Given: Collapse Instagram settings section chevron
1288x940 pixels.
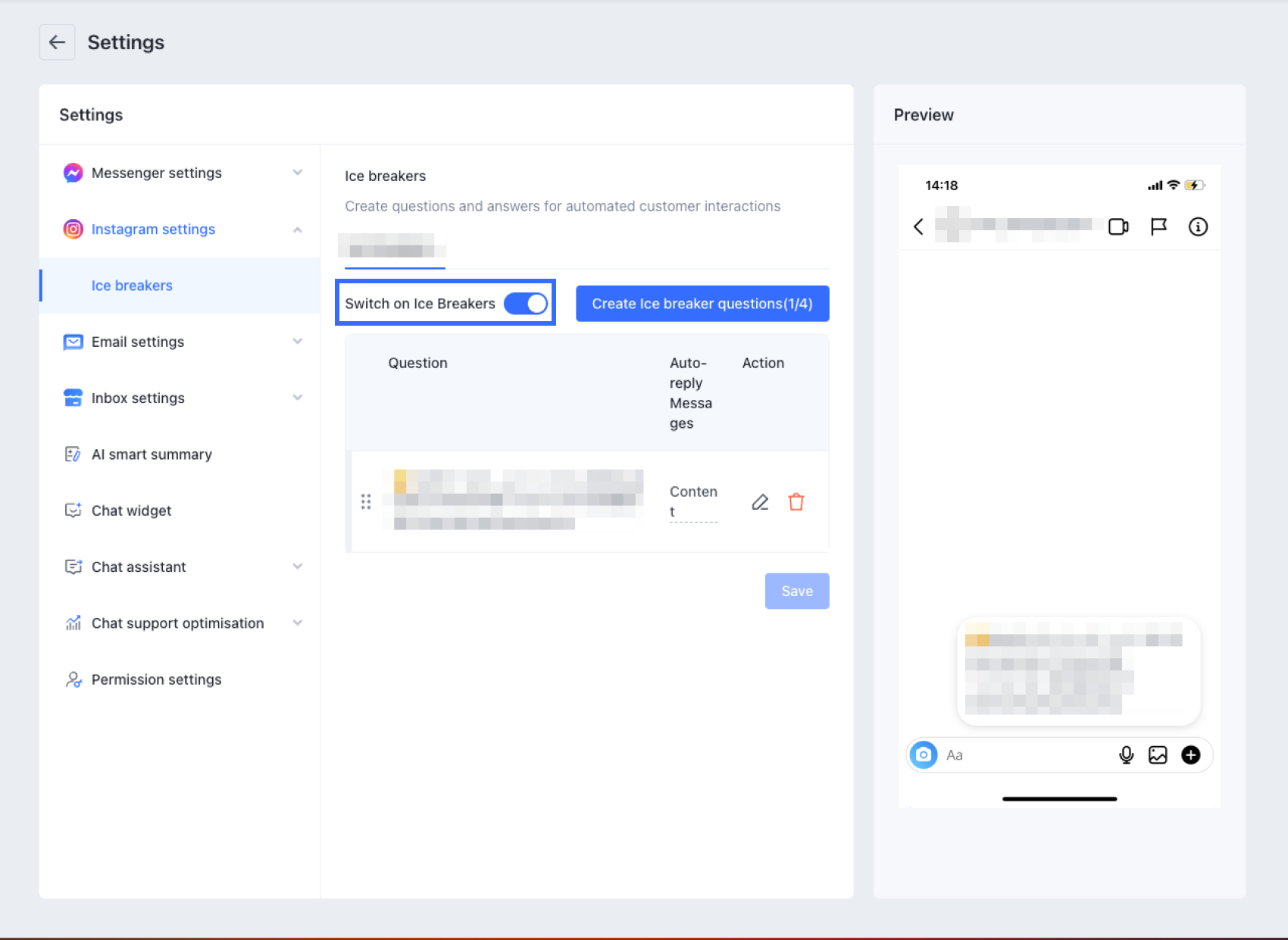Looking at the screenshot, I should click(x=298, y=230).
